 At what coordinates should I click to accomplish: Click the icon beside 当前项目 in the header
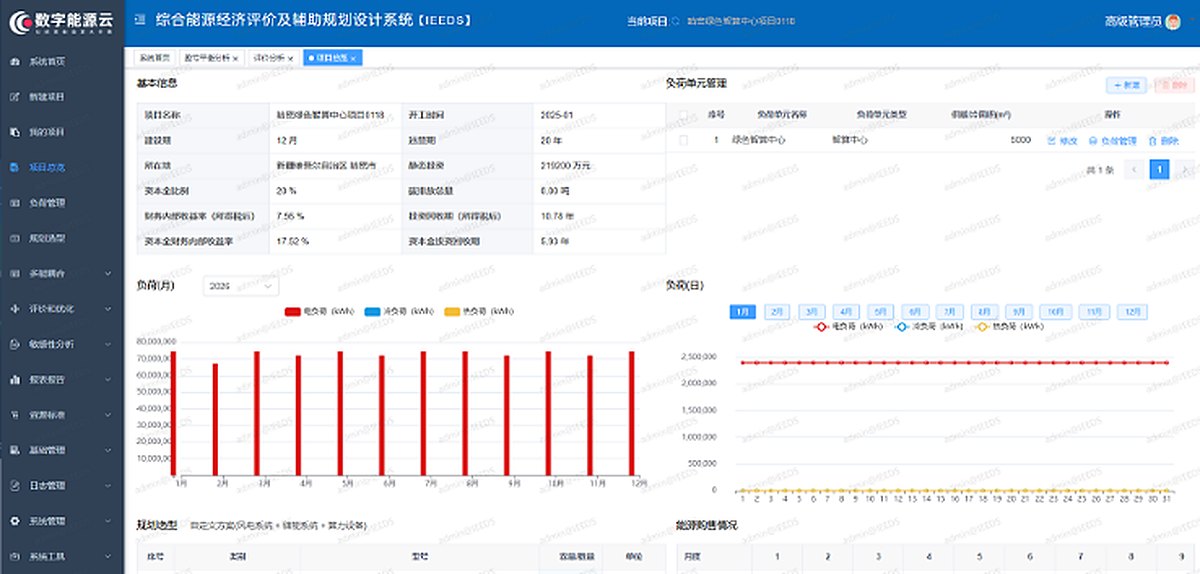coord(675,21)
